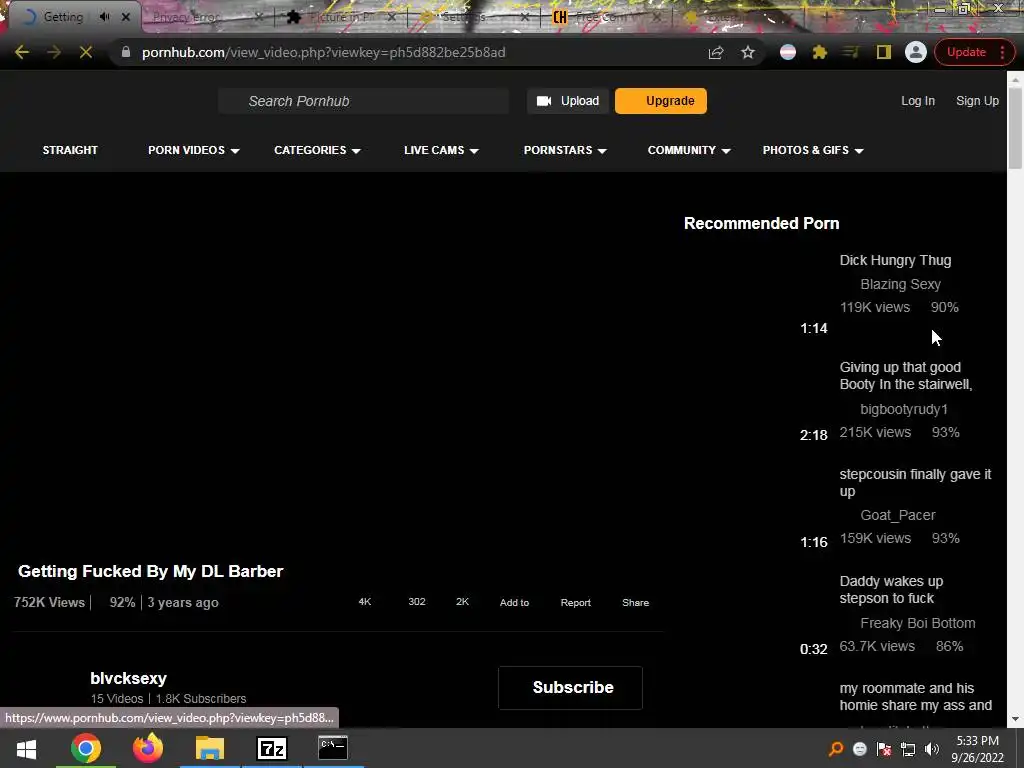The image size is (1024, 768).
Task: Click the 302 dislikes count
Action: 417,601
